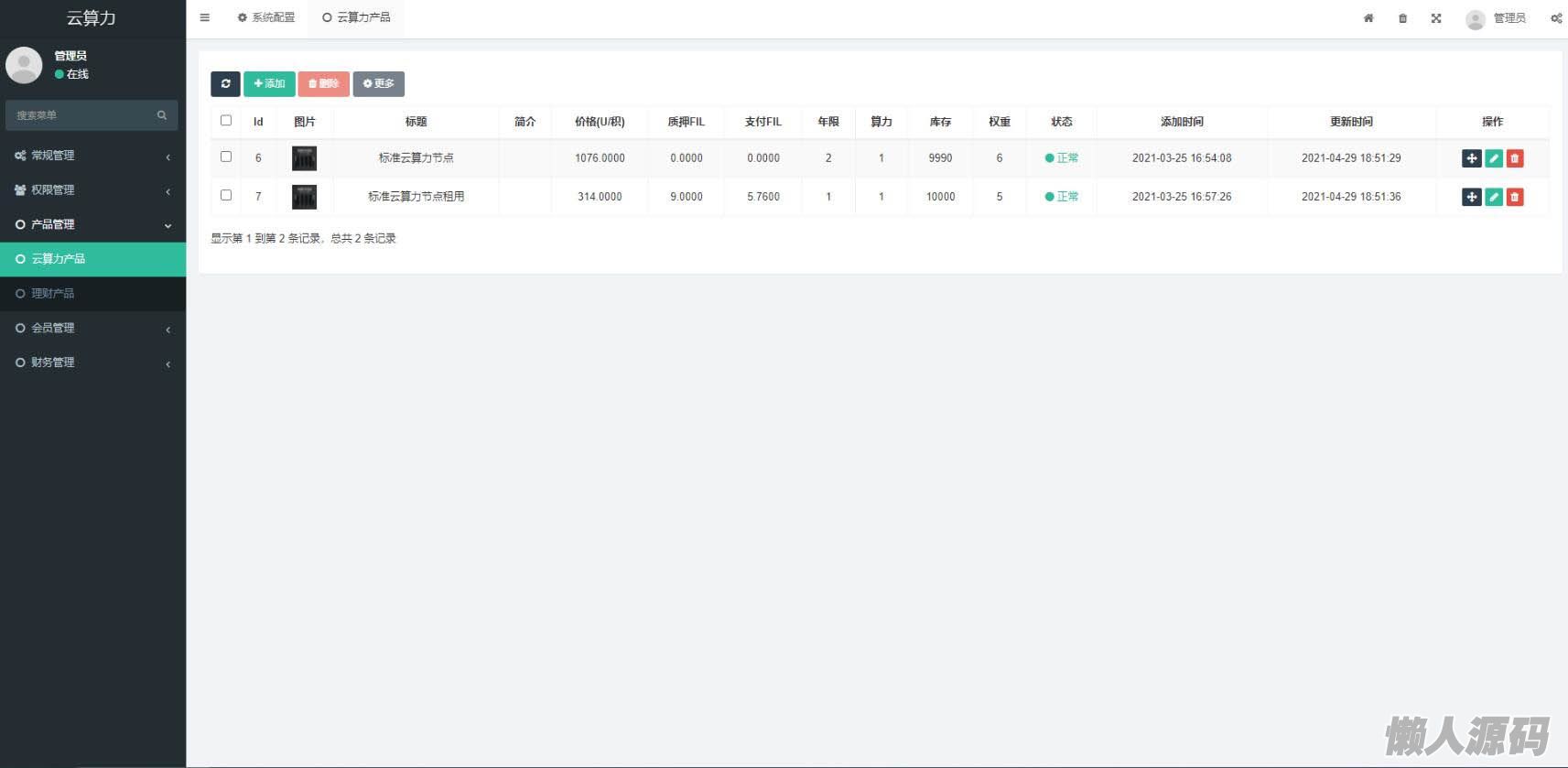Screen dimensions: 1568x768
Task: Toggle the sidebar with the hamburger icon
Action: [205, 17]
